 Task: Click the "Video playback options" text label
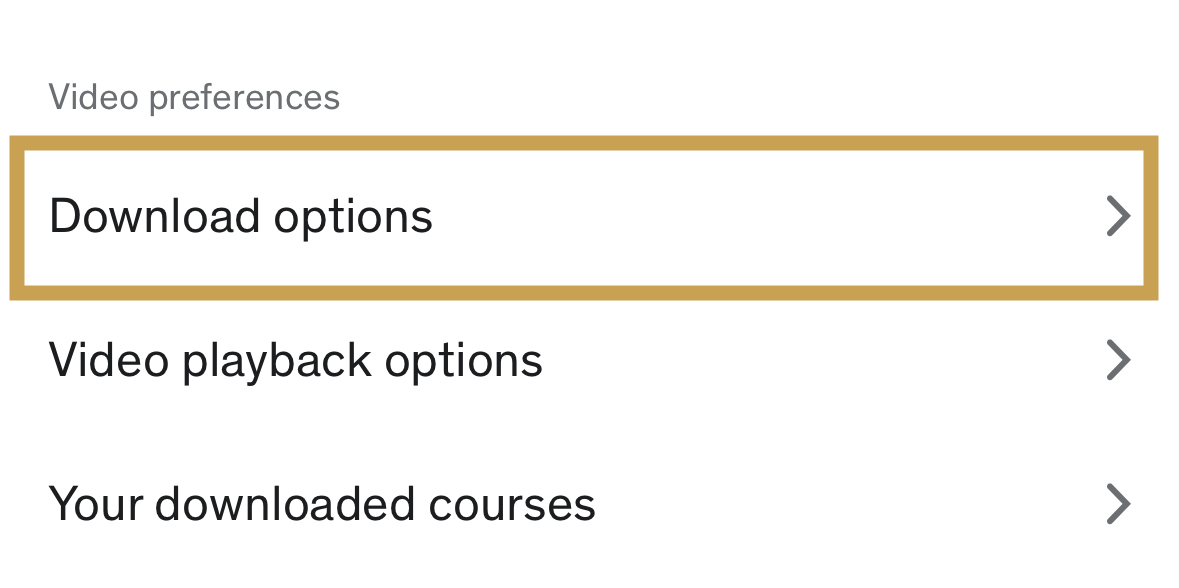295,360
